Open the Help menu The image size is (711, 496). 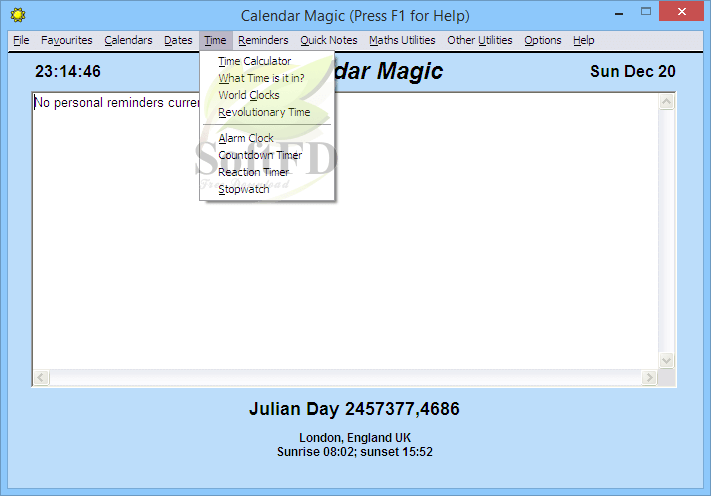[x=584, y=40]
